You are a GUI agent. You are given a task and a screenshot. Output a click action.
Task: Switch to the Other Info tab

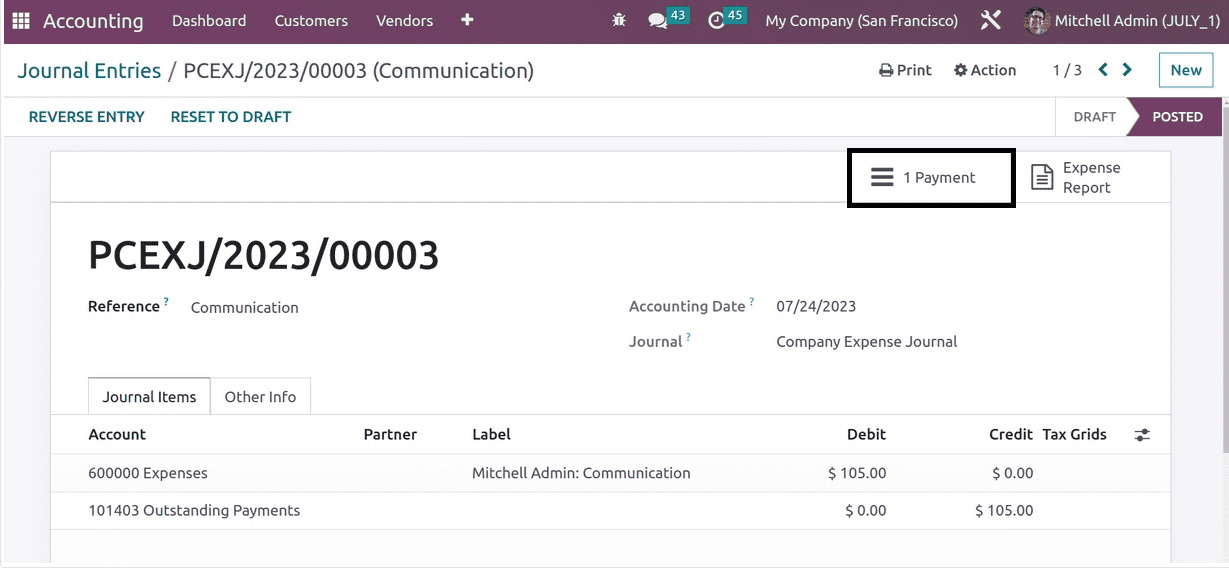(x=260, y=397)
